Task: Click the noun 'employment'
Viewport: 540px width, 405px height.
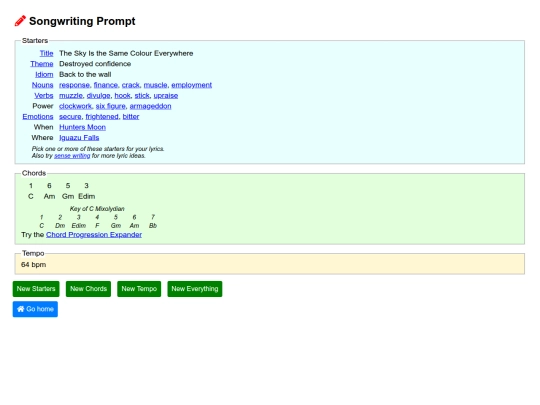Action: pyautogui.click(x=191, y=85)
